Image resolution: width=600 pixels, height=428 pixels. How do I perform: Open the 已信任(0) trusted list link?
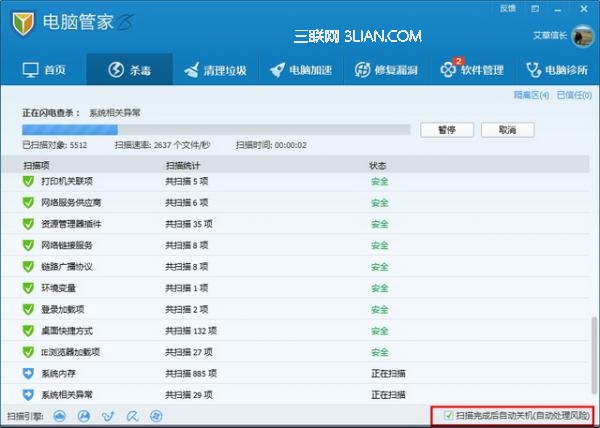click(x=574, y=95)
